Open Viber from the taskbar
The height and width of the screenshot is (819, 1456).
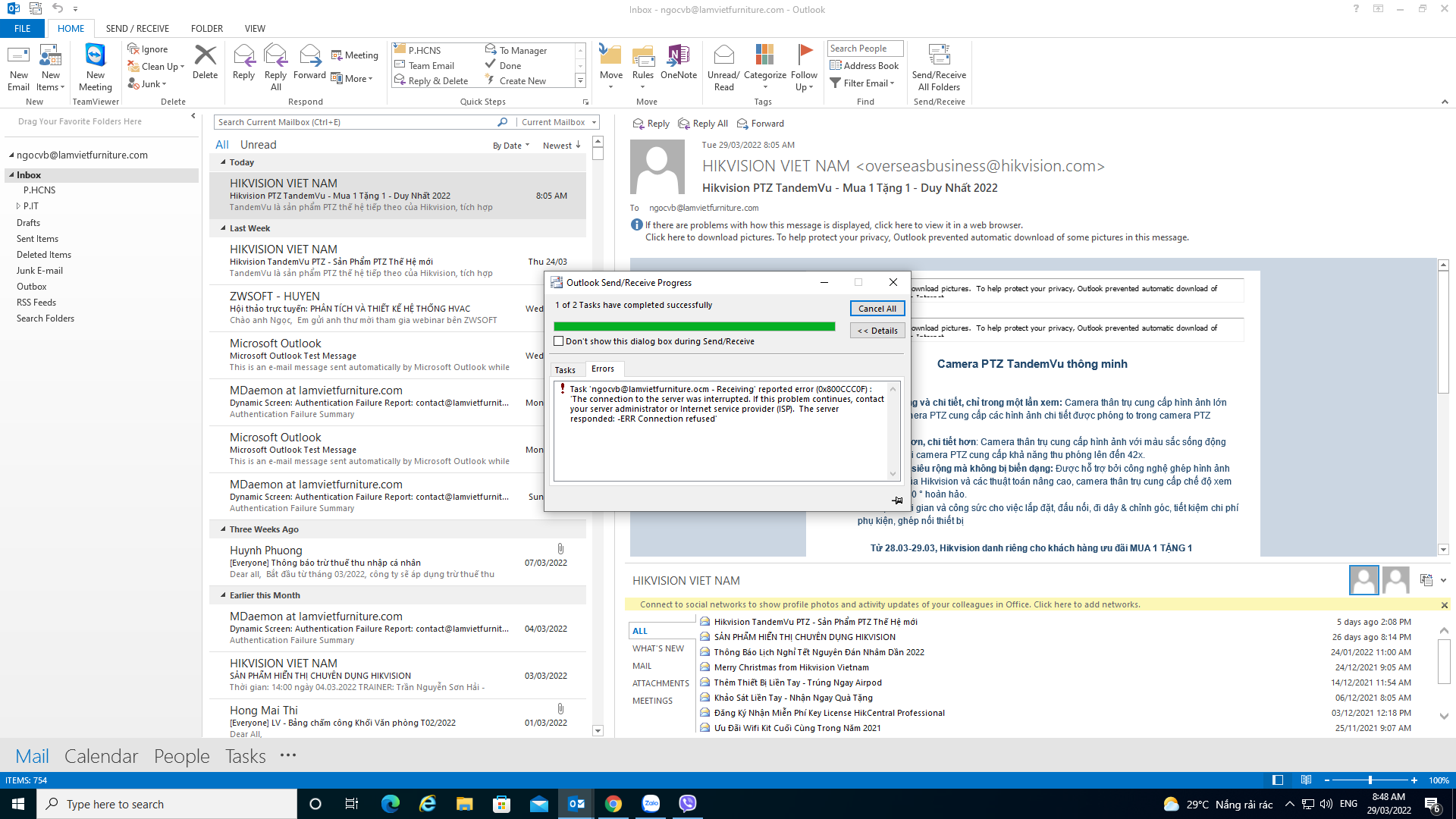pos(688,804)
